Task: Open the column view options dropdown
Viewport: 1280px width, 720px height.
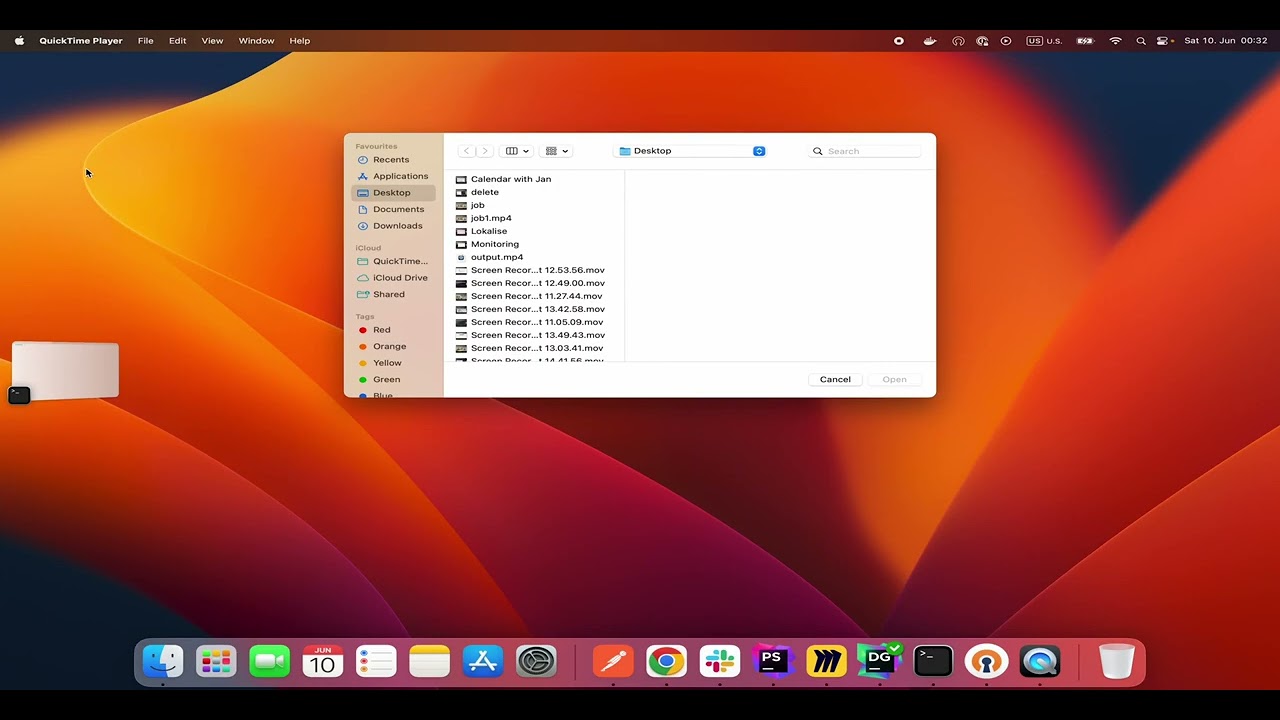Action: click(x=517, y=151)
